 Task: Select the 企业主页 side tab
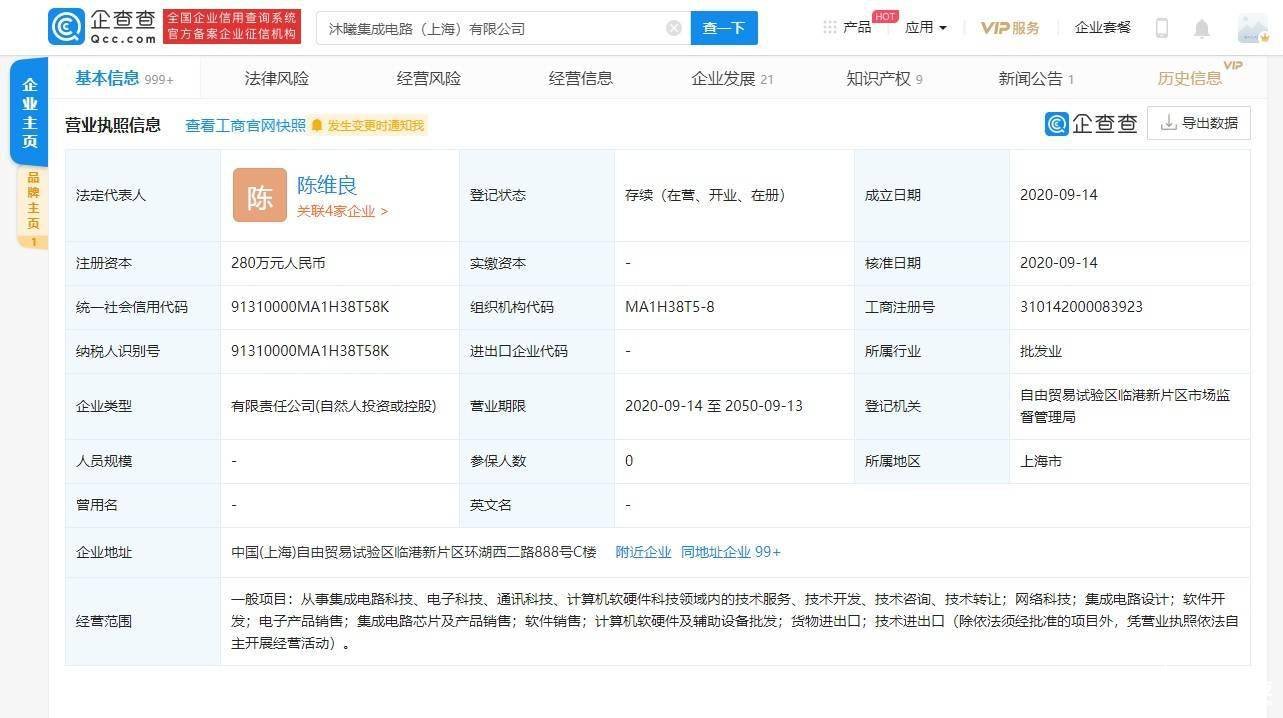coord(30,112)
